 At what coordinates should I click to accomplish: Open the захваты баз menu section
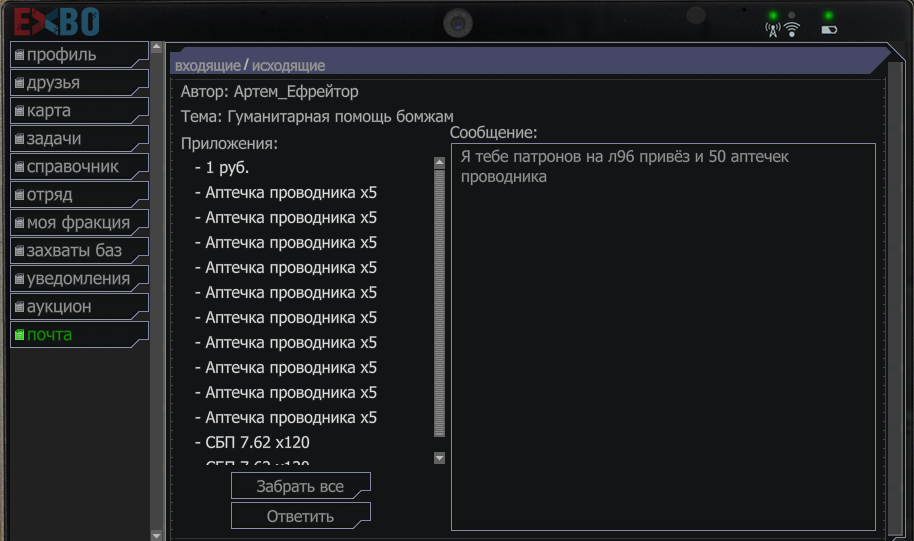coord(79,250)
